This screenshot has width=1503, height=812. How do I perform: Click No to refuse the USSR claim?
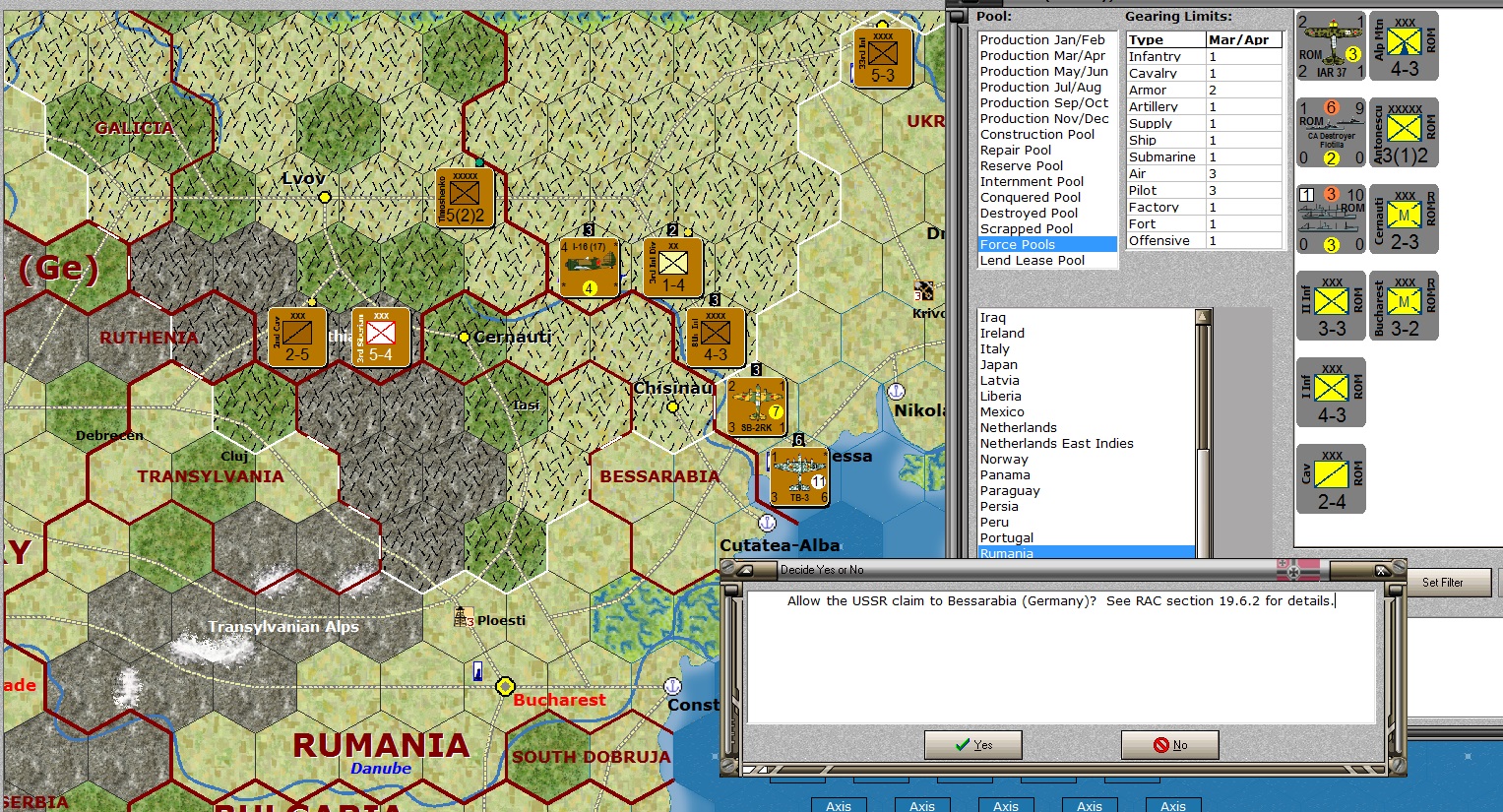tap(1169, 745)
